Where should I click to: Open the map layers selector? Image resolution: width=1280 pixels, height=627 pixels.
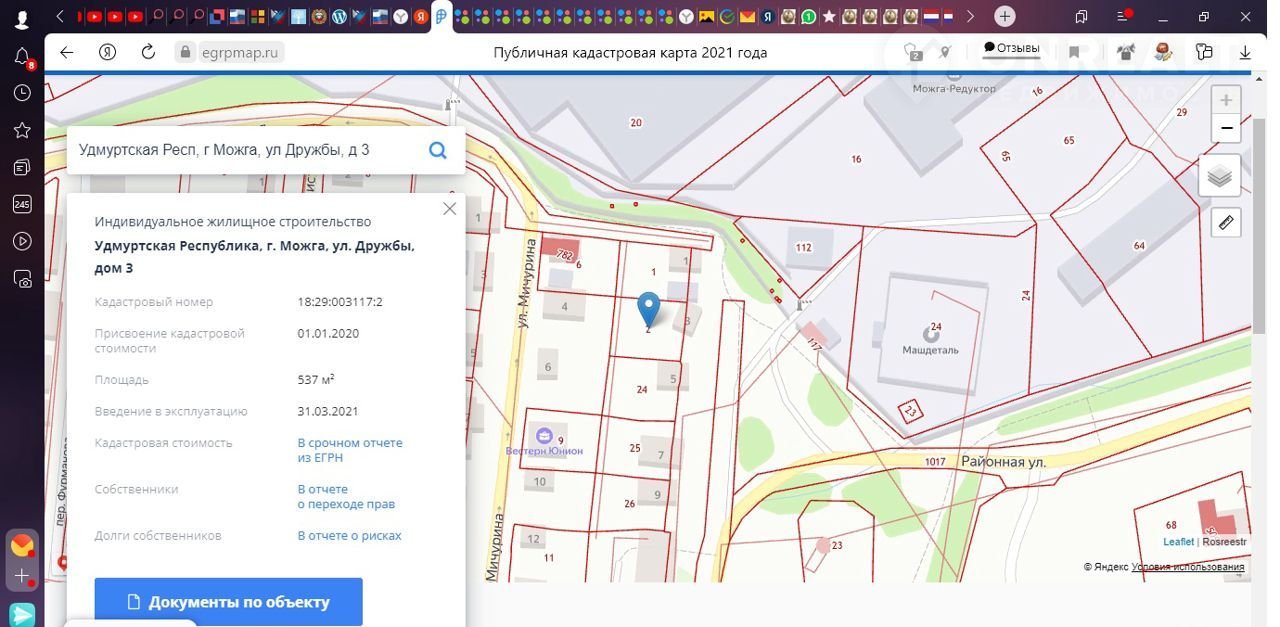(1219, 176)
